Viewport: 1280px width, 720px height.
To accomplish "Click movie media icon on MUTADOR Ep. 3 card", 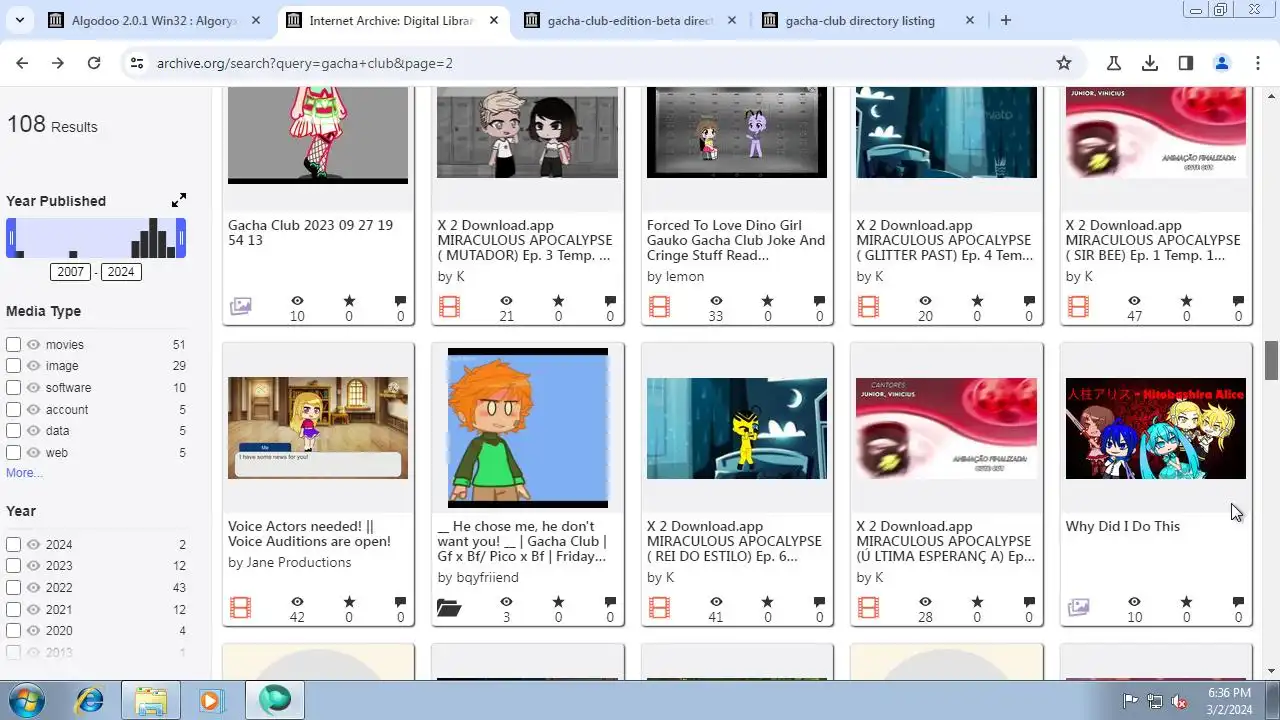I will click(449, 306).
